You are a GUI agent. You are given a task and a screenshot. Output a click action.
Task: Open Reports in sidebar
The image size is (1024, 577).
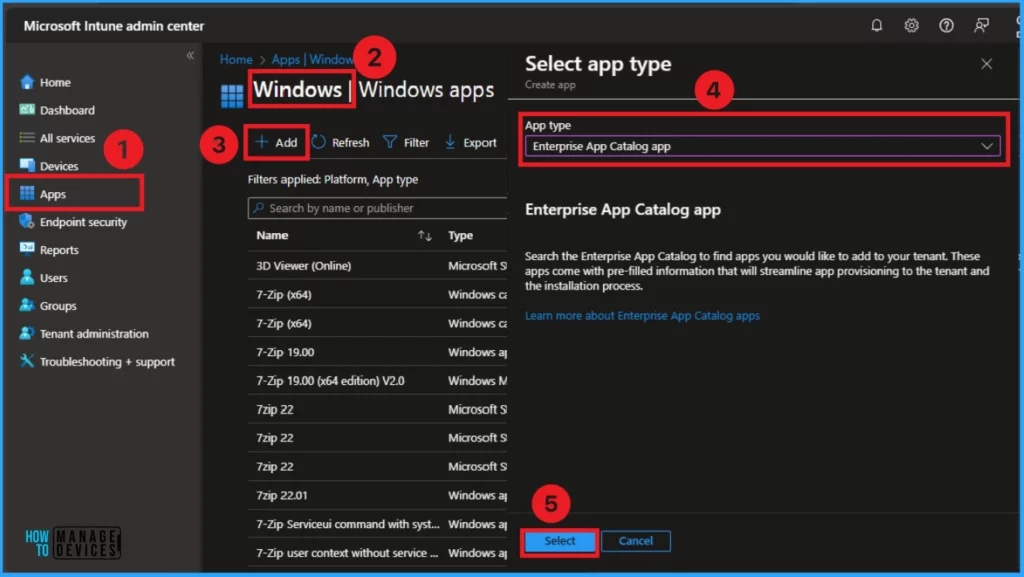[x=59, y=250]
